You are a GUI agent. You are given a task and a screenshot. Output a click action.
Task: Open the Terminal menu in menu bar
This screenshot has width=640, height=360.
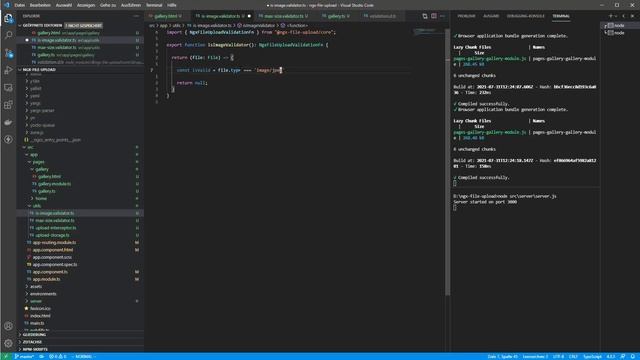pos(154,5)
